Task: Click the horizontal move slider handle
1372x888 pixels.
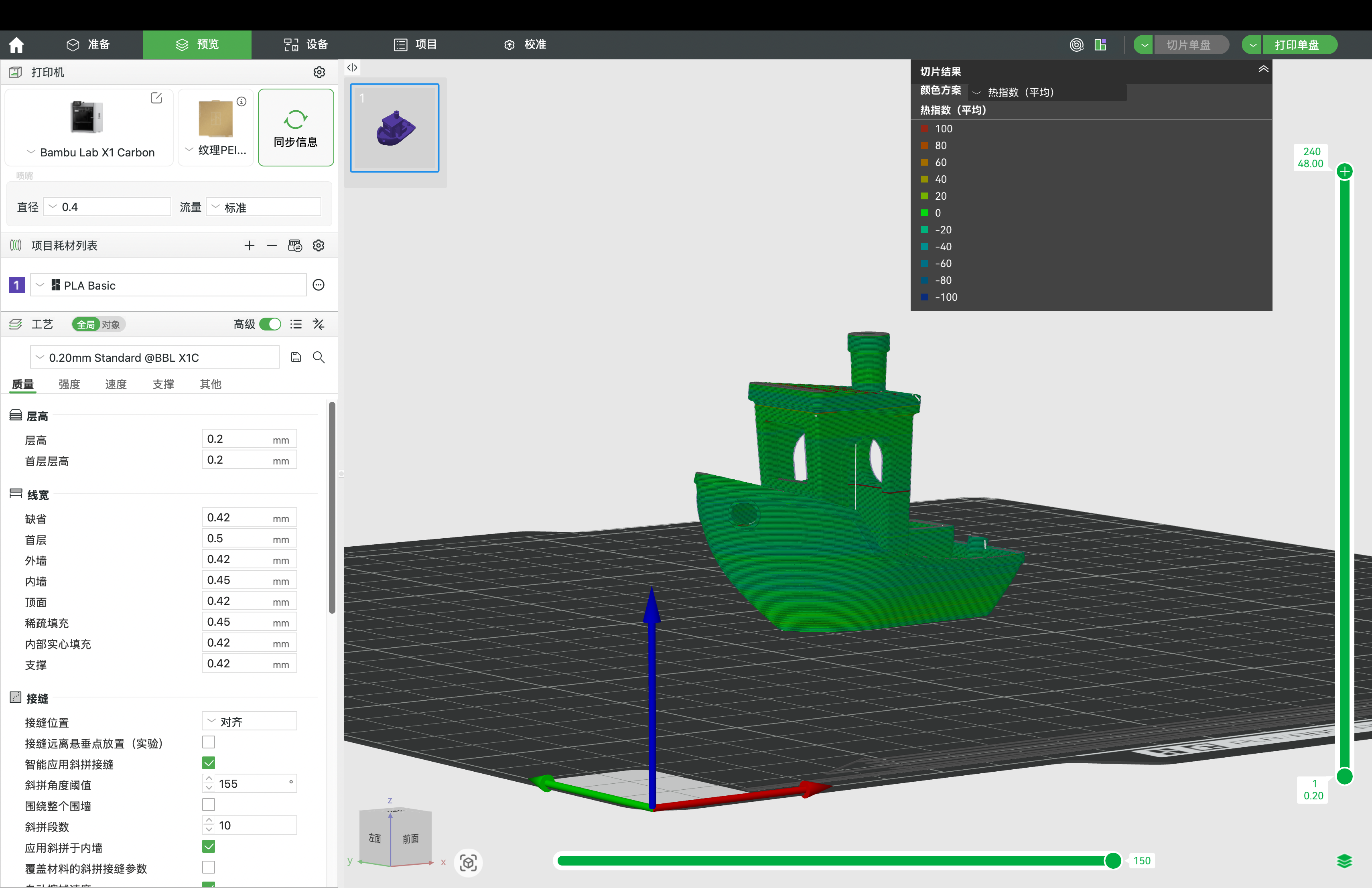Action: pyautogui.click(x=1112, y=861)
